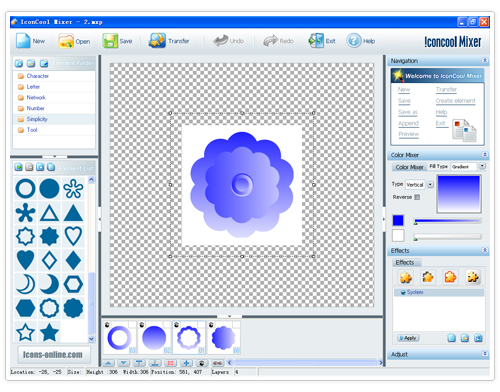Click the Transfer toolbar icon

tap(157, 40)
